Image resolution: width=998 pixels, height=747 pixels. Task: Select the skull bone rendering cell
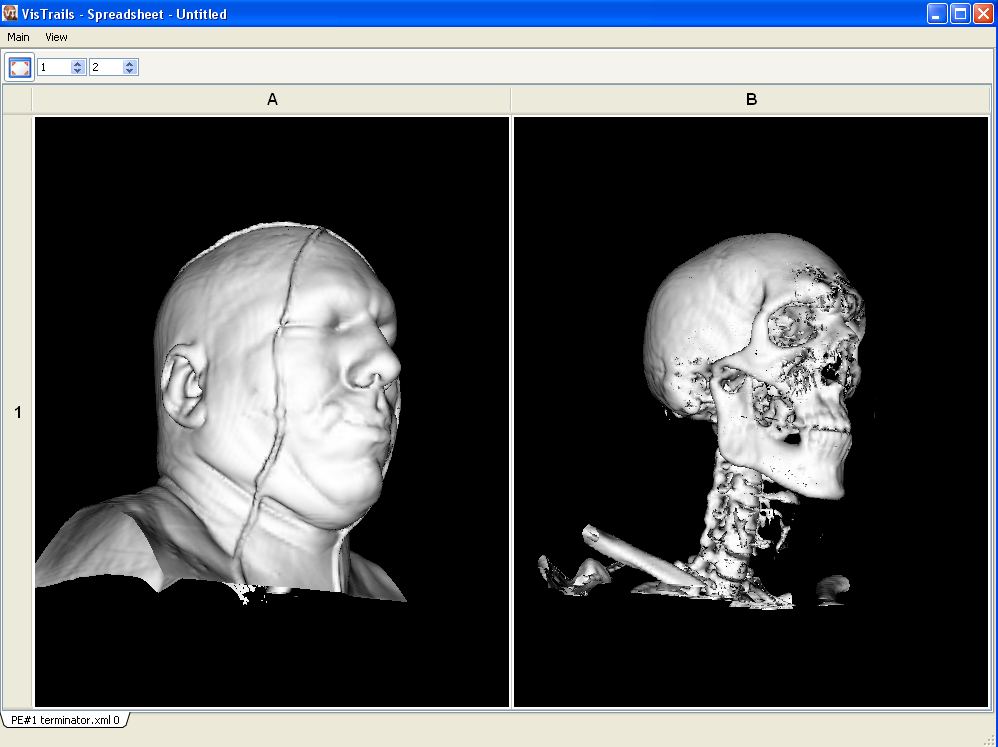click(x=751, y=412)
